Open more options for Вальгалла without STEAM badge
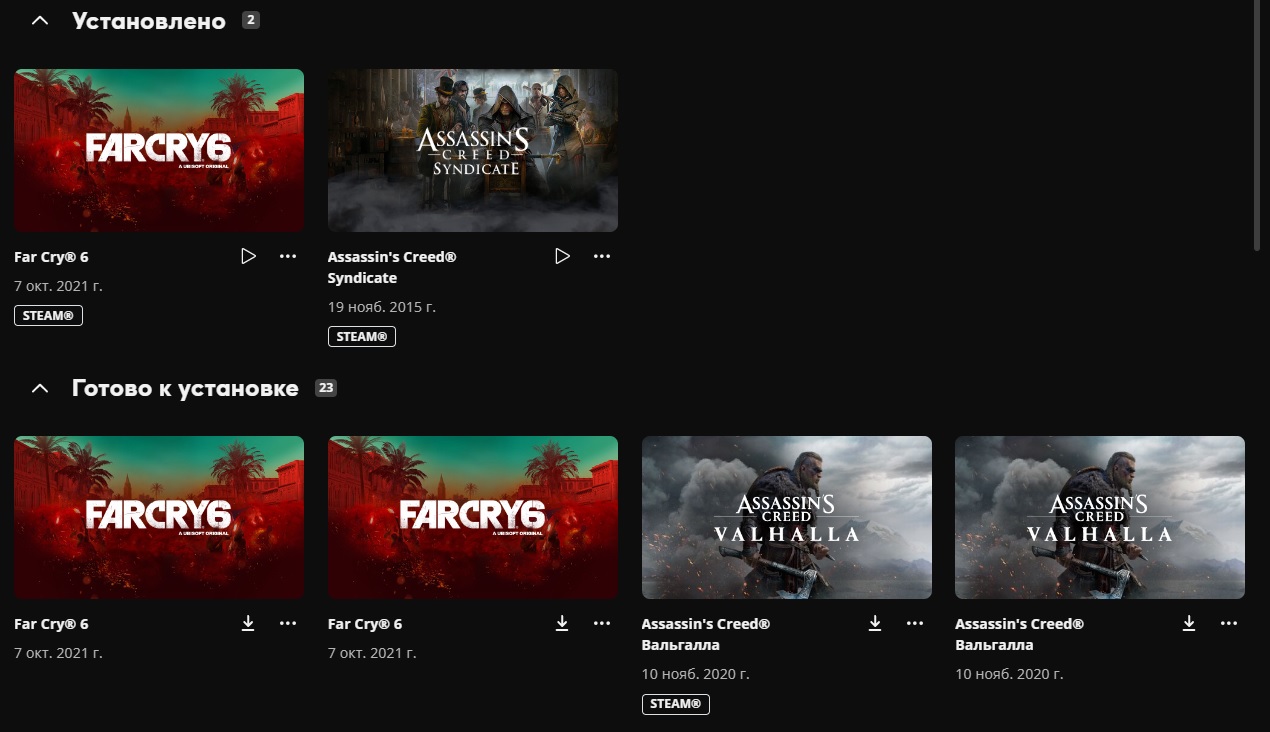This screenshot has width=1270, height=732. pos(1229,623)
